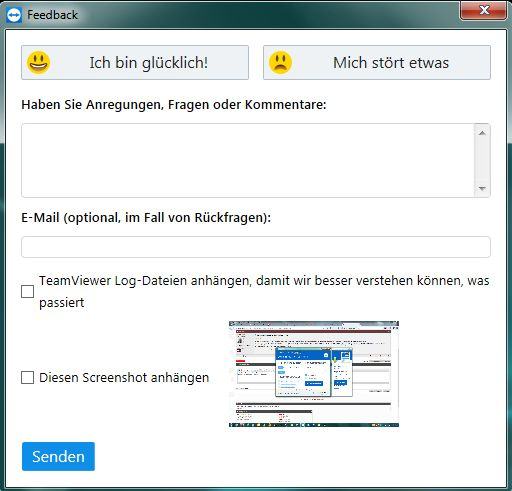Click the 'E-Mail (optional, im Fall von Rückfragen):' label
Screen dimensions: 512x491
click(146, 218)
